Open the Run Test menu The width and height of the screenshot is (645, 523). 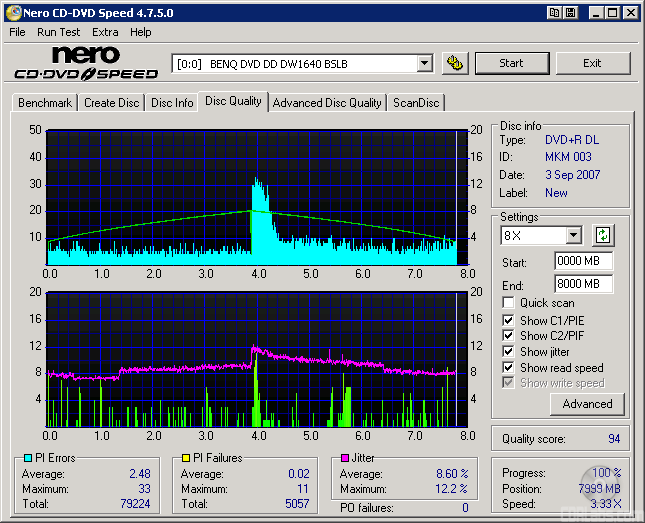59,32
